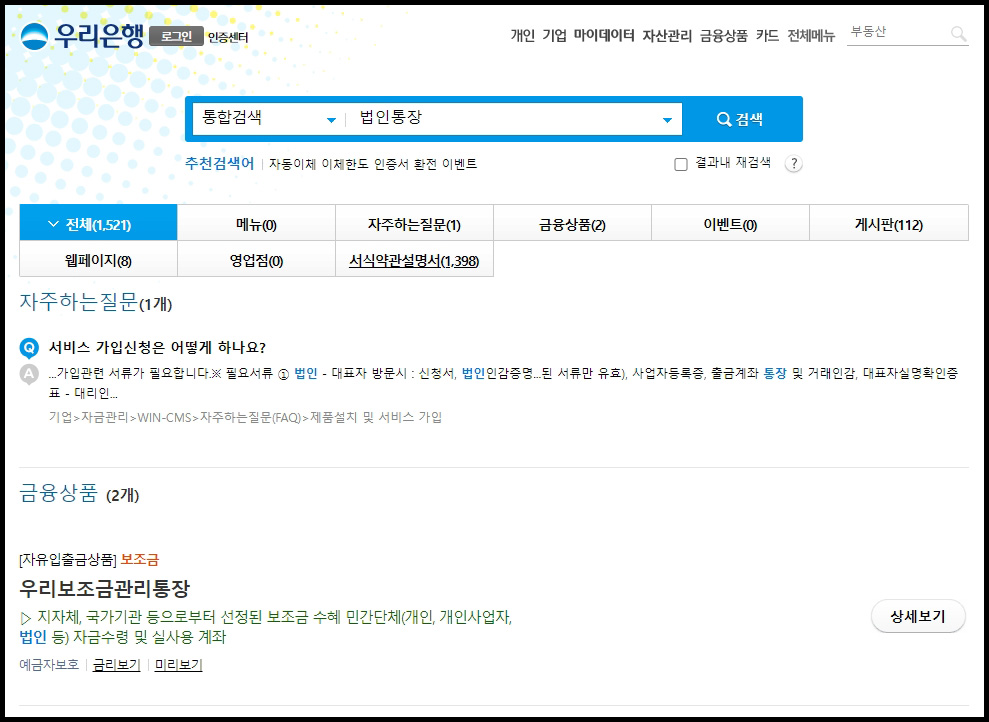Image resolution: width=989 pixels, height=722 pixels.
Task: Click the 금융상품 (2개) section heading
Action: pyautogui.click(x=79, y=493)
